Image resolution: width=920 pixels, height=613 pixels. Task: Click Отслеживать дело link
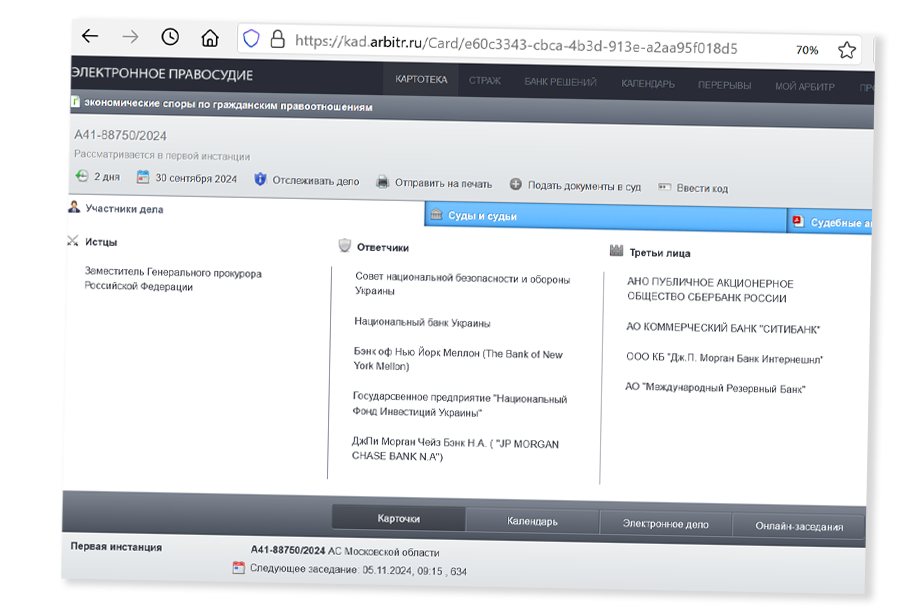tap(316, 181)
